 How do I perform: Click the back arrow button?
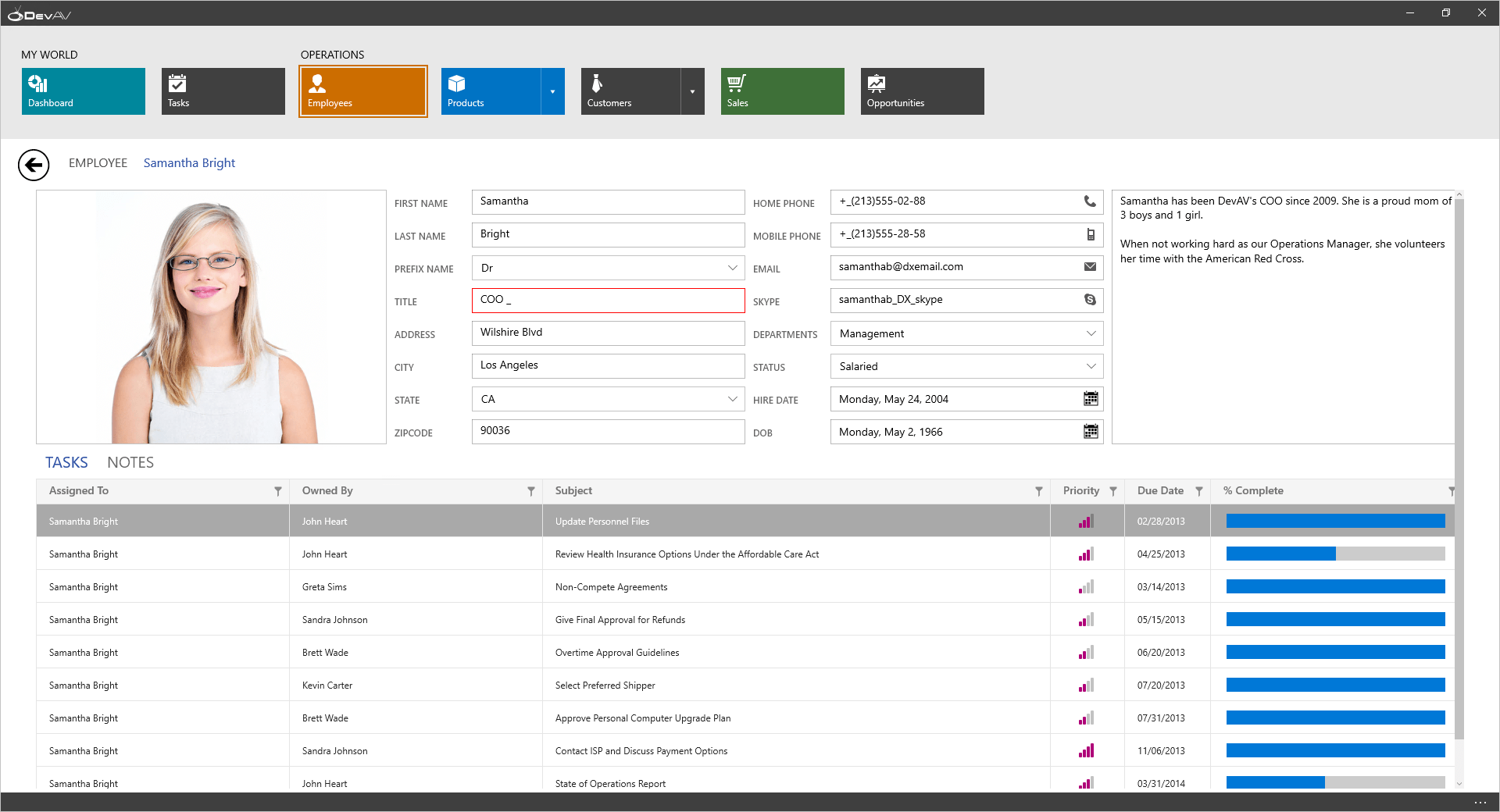[x=34, y=165]
